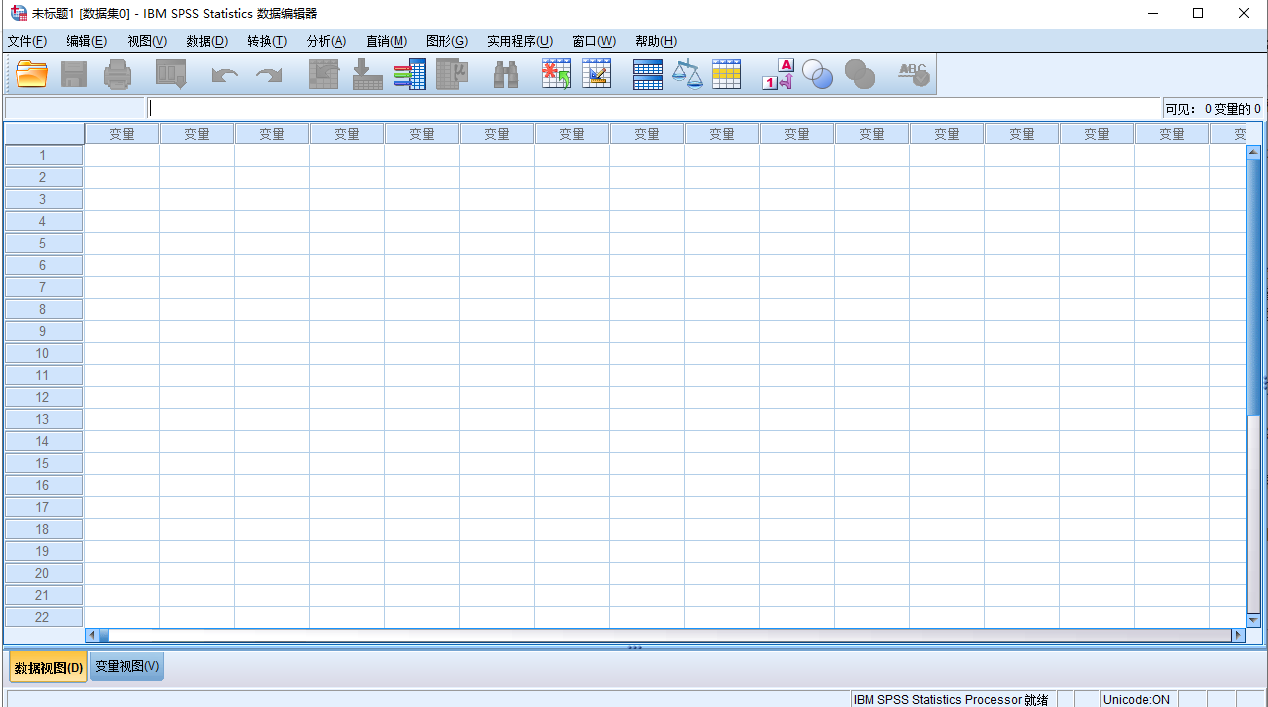The width and height of the screenshot is (1268, 707).
Task: Click the horizontal scrollbar right arrow
Action: (1238, 635)
